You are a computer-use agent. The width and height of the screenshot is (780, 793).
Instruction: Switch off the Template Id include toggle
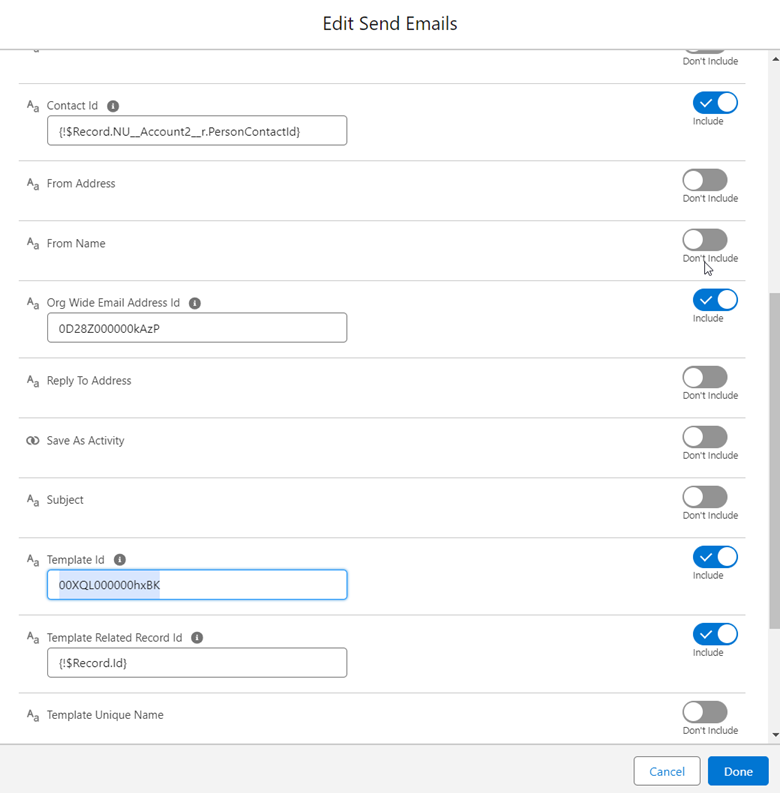pyautogui.click(x=714, y=557)
